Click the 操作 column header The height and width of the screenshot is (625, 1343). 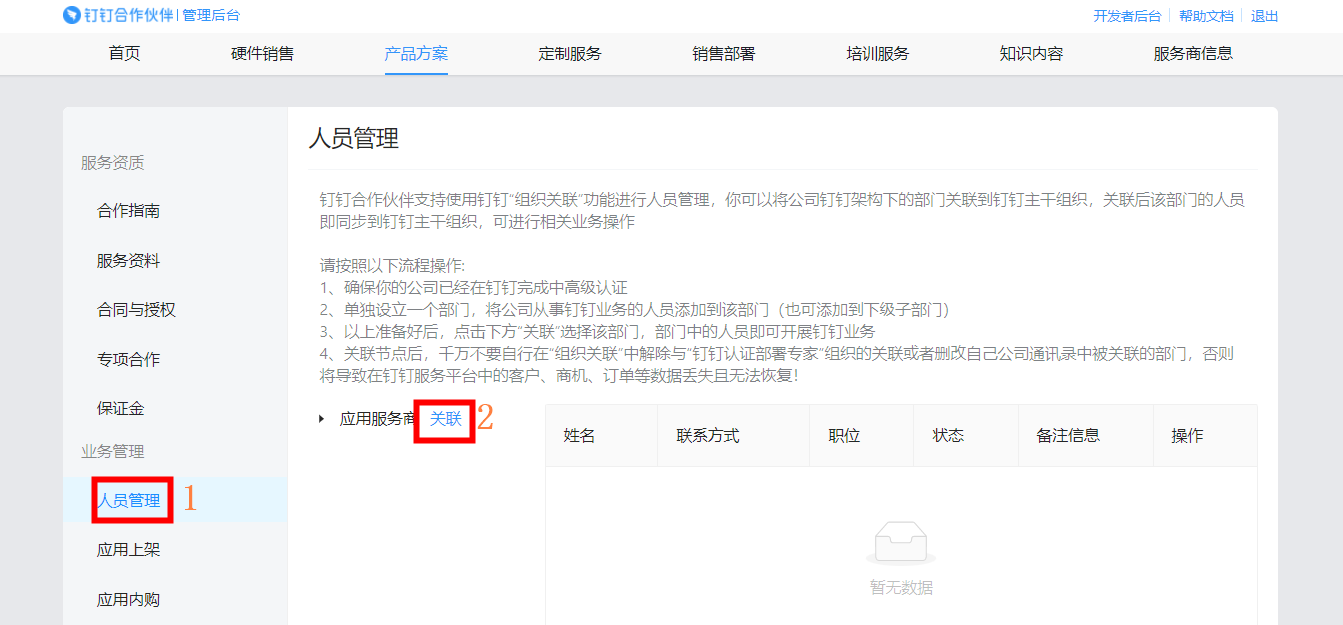1187,435
